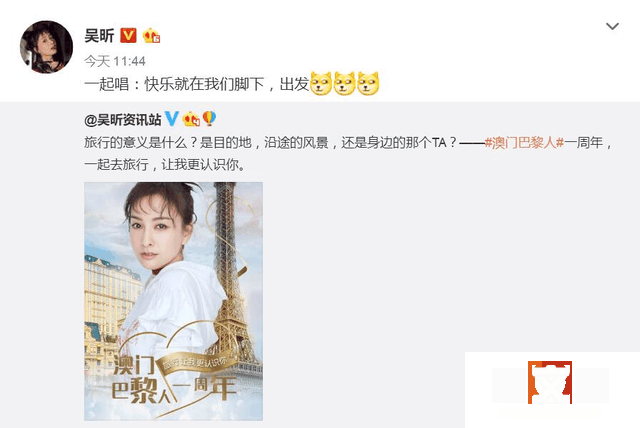
Task: Open the 今天 11:44 post timestamp
Action: (115, 61)
